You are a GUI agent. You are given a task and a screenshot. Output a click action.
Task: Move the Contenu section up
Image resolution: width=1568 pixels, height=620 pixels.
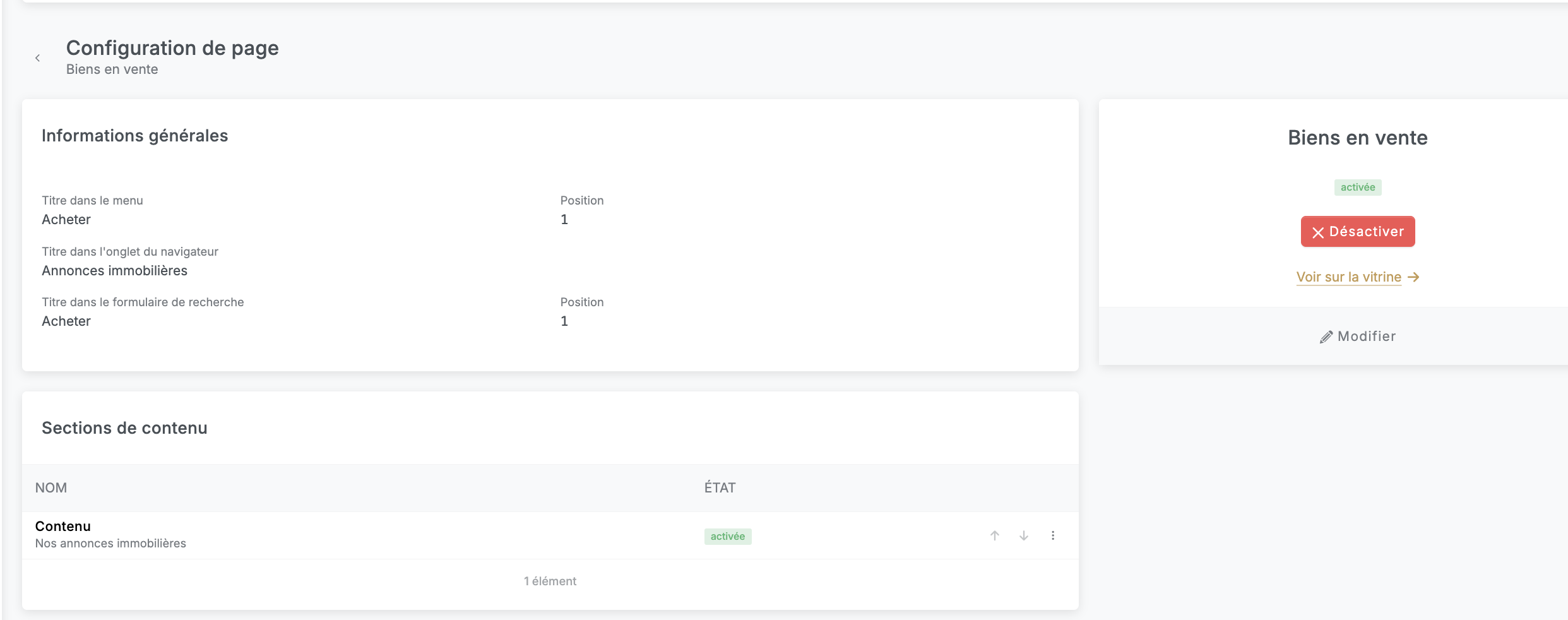[995, 536]
